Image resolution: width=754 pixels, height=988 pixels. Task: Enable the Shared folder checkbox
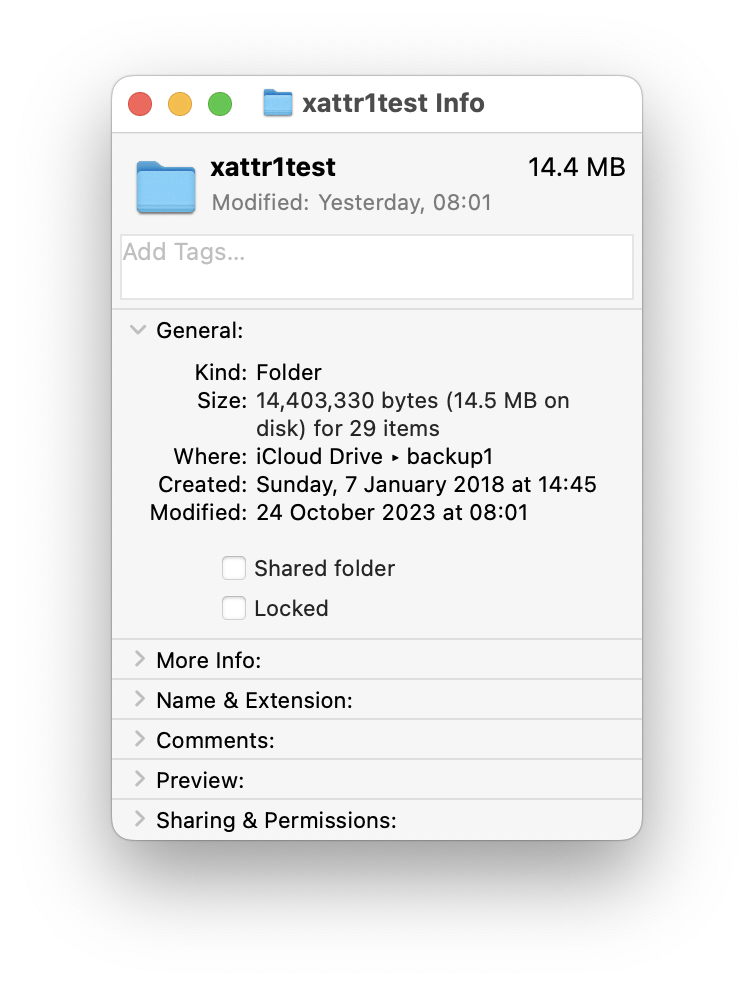click(x=234, y=569)
